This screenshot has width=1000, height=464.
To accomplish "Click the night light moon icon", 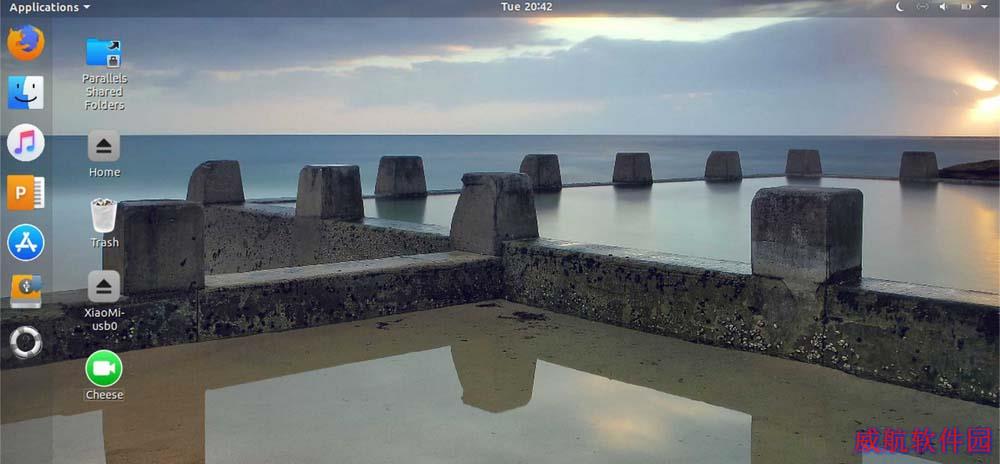I will point(900,7).
